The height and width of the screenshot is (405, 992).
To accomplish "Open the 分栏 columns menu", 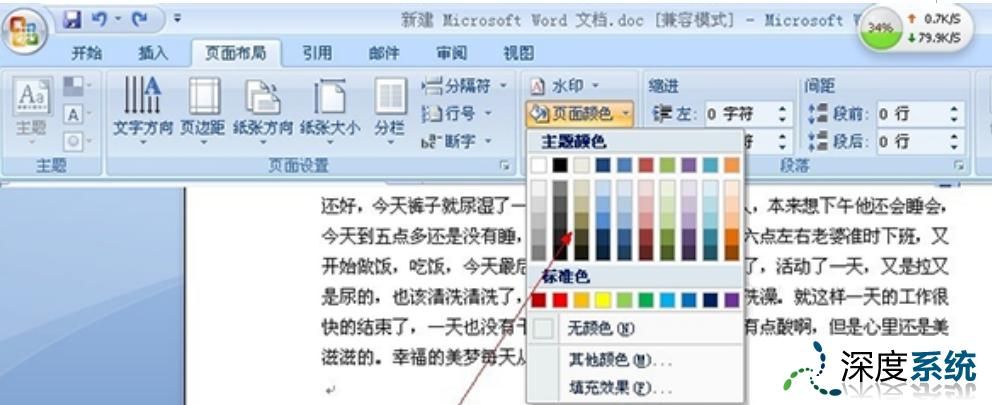I will [x=390, y=112].
